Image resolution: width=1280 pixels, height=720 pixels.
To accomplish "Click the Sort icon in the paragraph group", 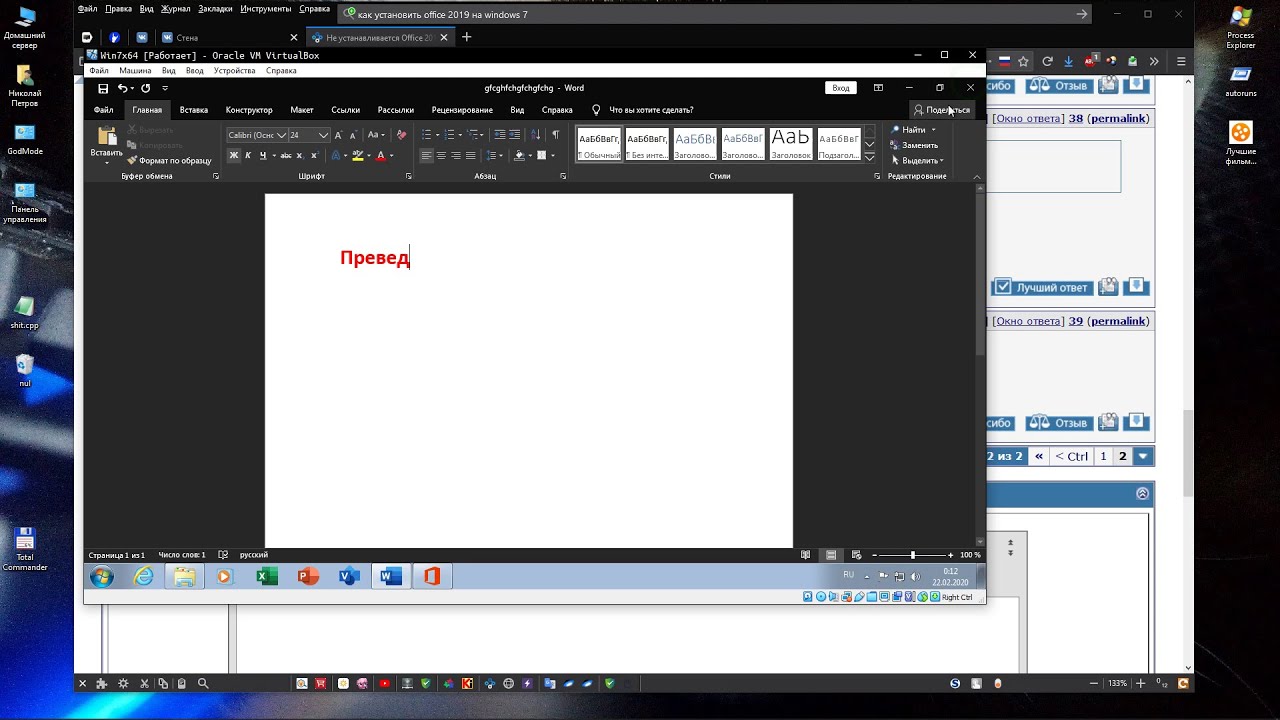I will [x=535, y=135].
